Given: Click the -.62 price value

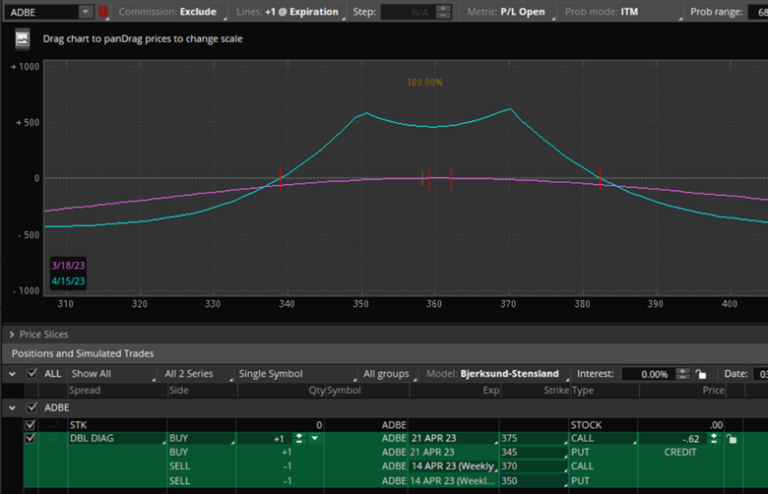Looking at the screenshot, I should coord(691,439).
